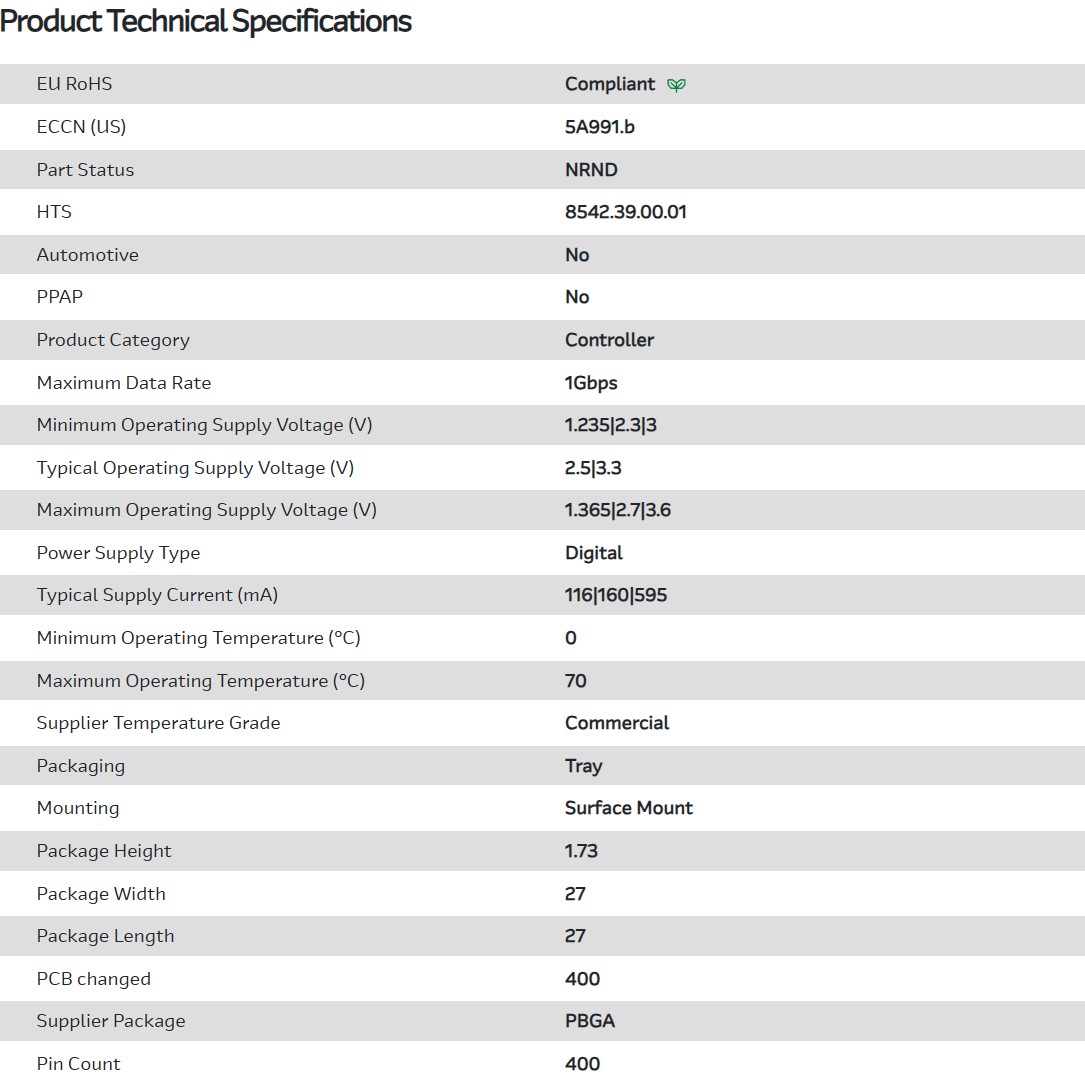Click the 1Gbps maximum data rate value
Screen dimensions: 1085x1082
(591, 383)
